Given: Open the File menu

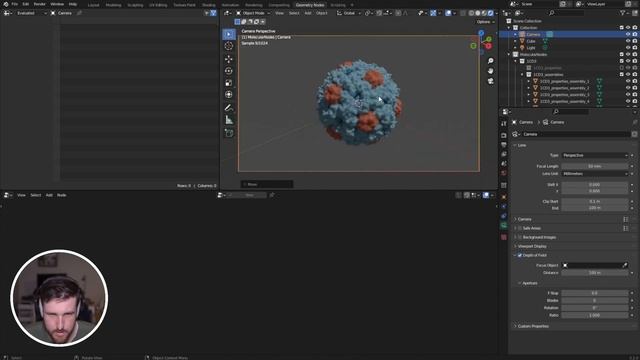Looking at the screenshot, I should [14, 4].
